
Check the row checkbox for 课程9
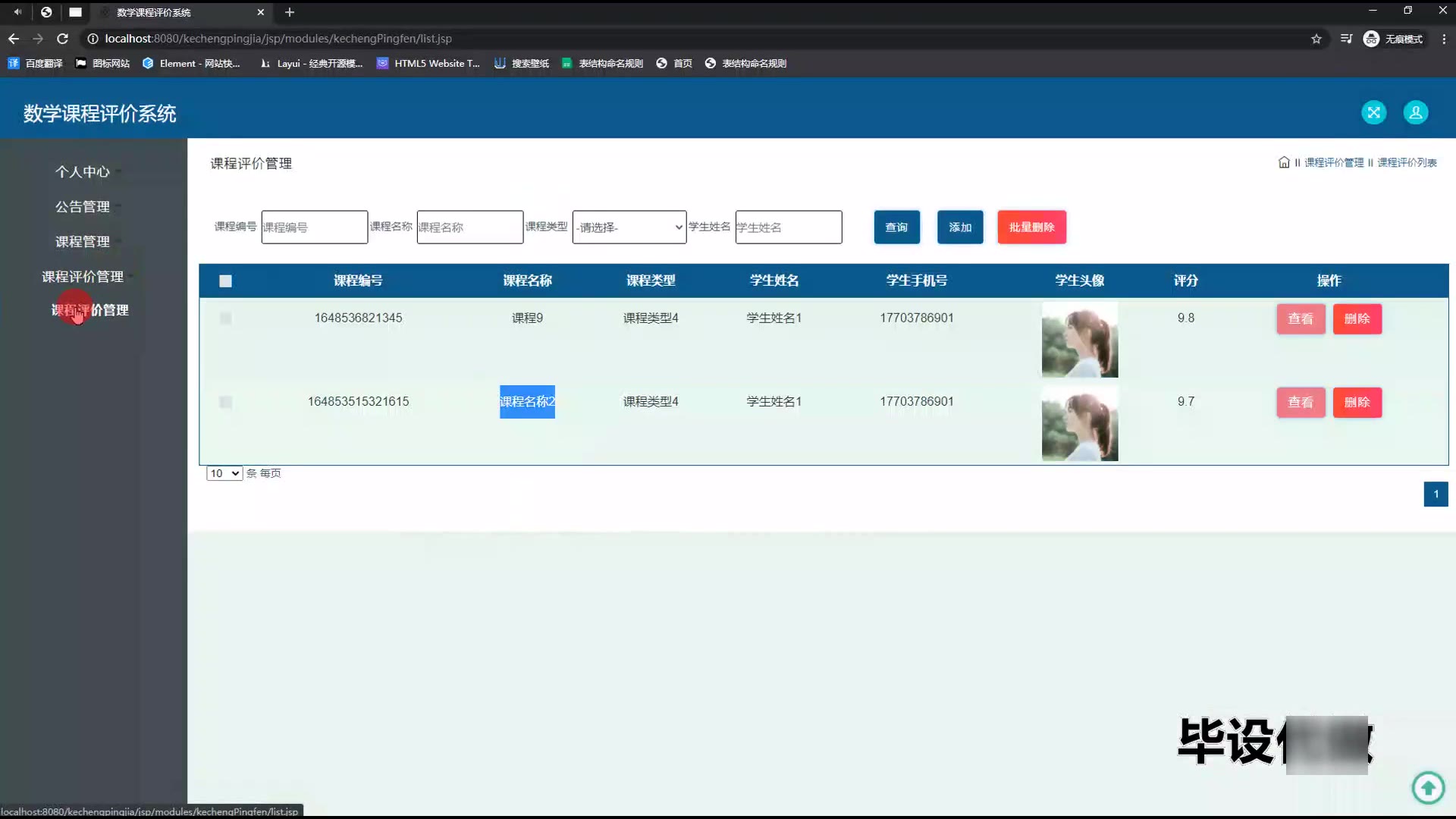pos(225,318)
